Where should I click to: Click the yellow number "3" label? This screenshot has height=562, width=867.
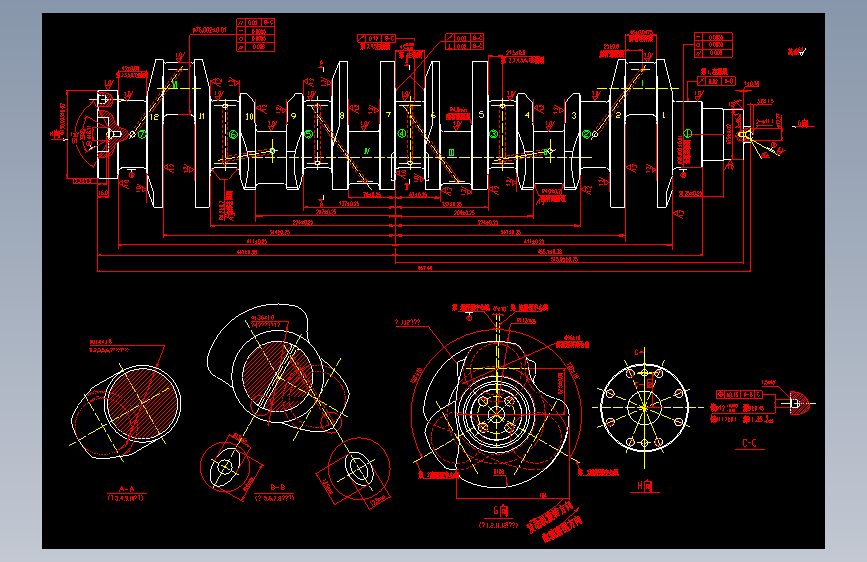pos(574,116)
